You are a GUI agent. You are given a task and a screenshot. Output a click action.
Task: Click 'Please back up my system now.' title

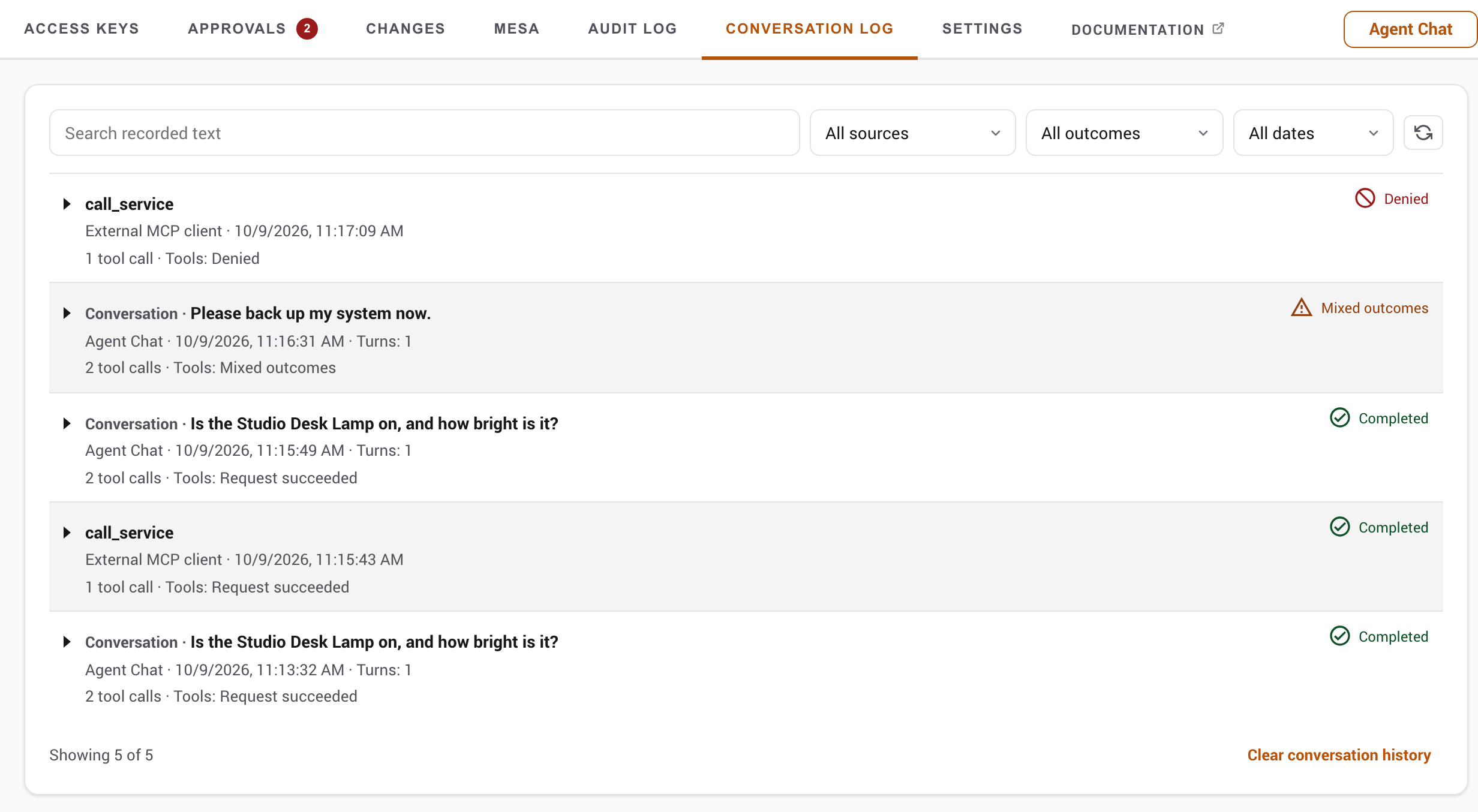pyautogui.click(x=310, y=313)
